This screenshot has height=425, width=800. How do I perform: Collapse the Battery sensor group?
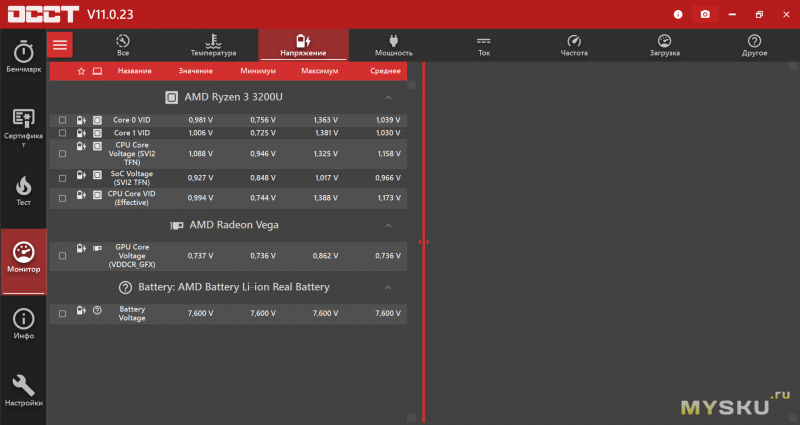coord(388,287)
